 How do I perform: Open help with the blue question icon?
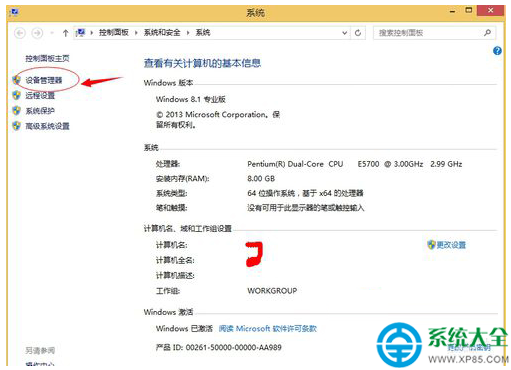(497, 51)
